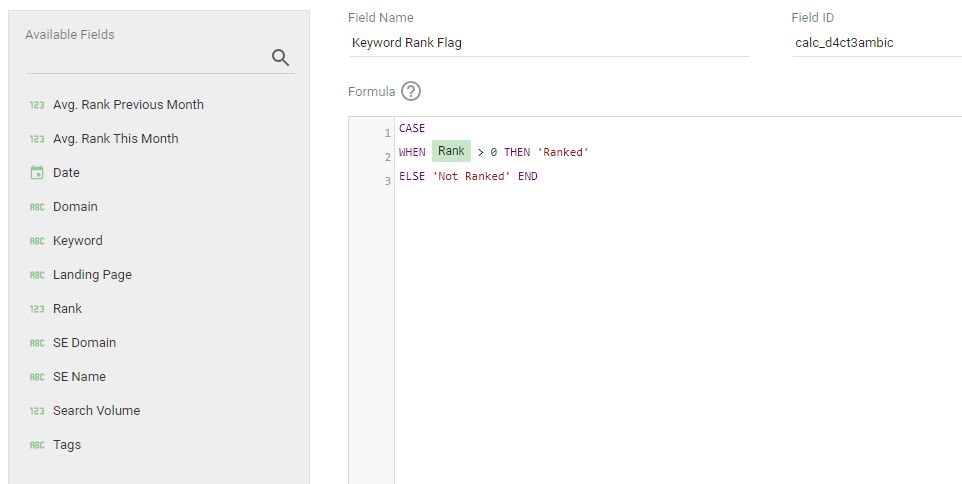Click the text type icon beside Domain

(x=37, y=207)
